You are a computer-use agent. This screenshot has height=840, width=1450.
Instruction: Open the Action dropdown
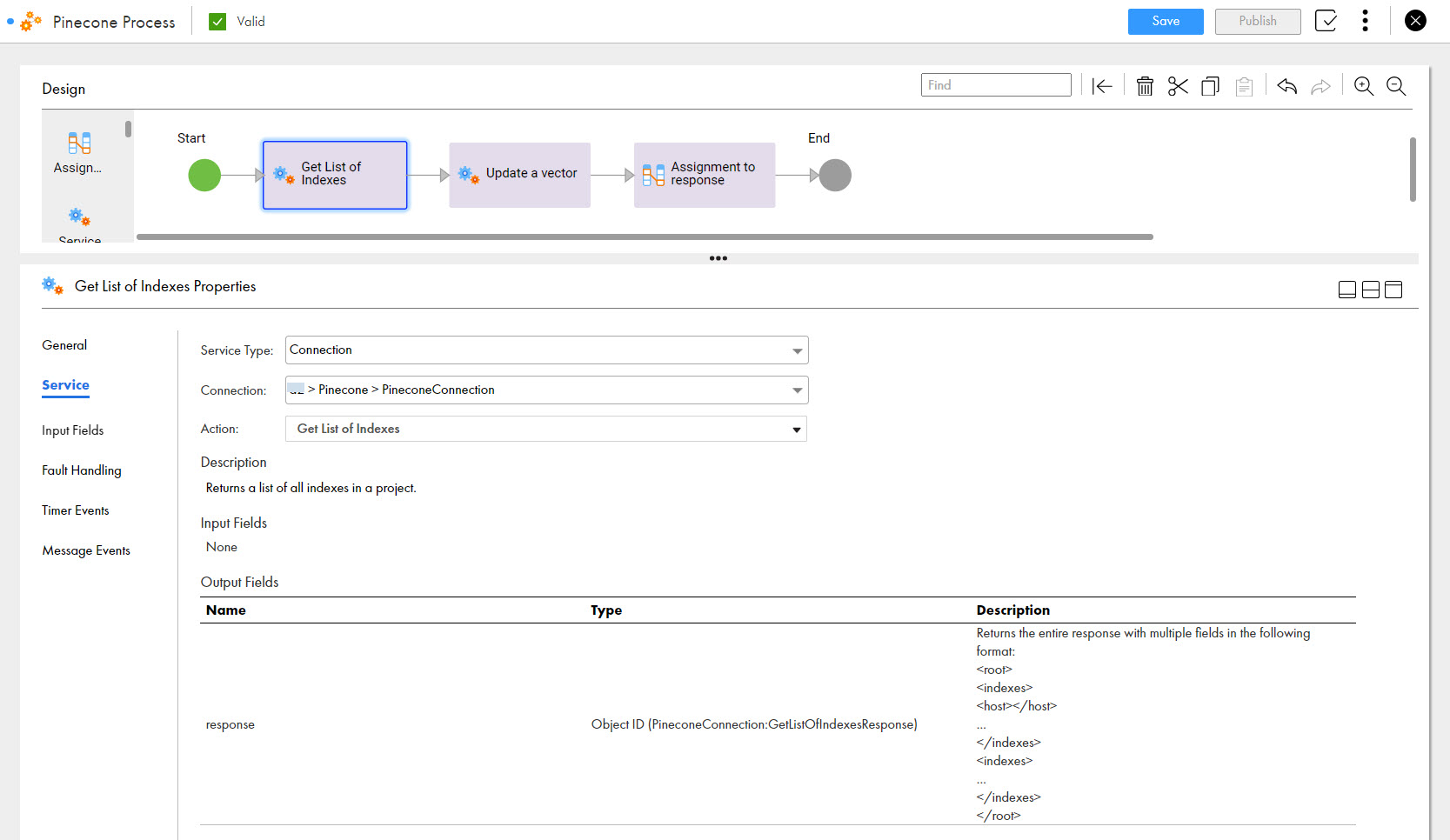coord(546,429)
